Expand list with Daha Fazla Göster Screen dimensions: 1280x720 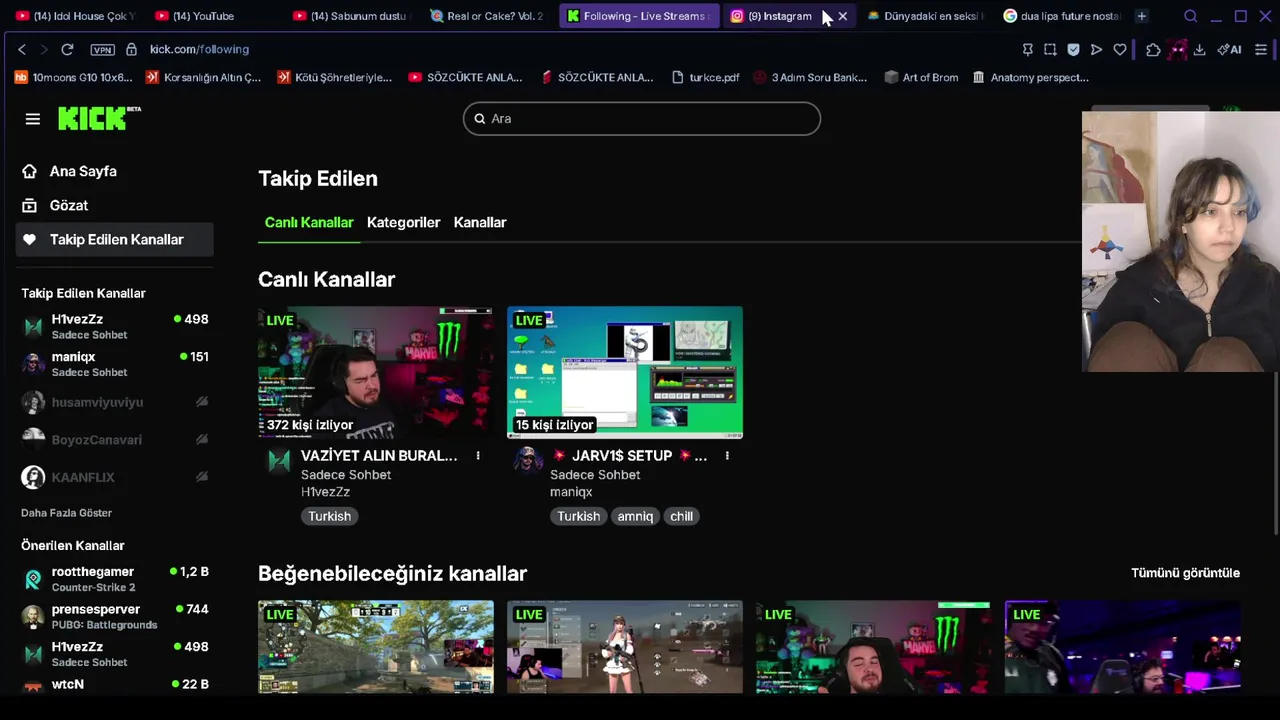coord(66,513)
